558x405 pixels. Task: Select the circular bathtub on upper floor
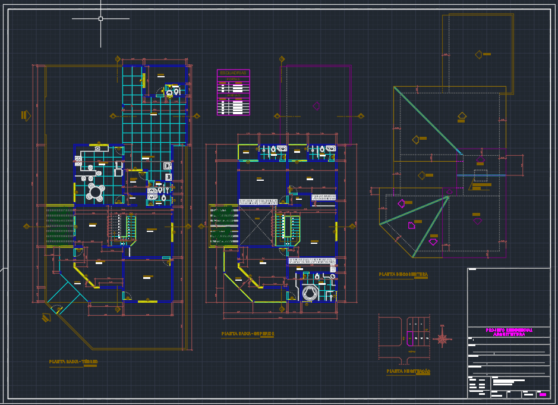pos(309,293)
